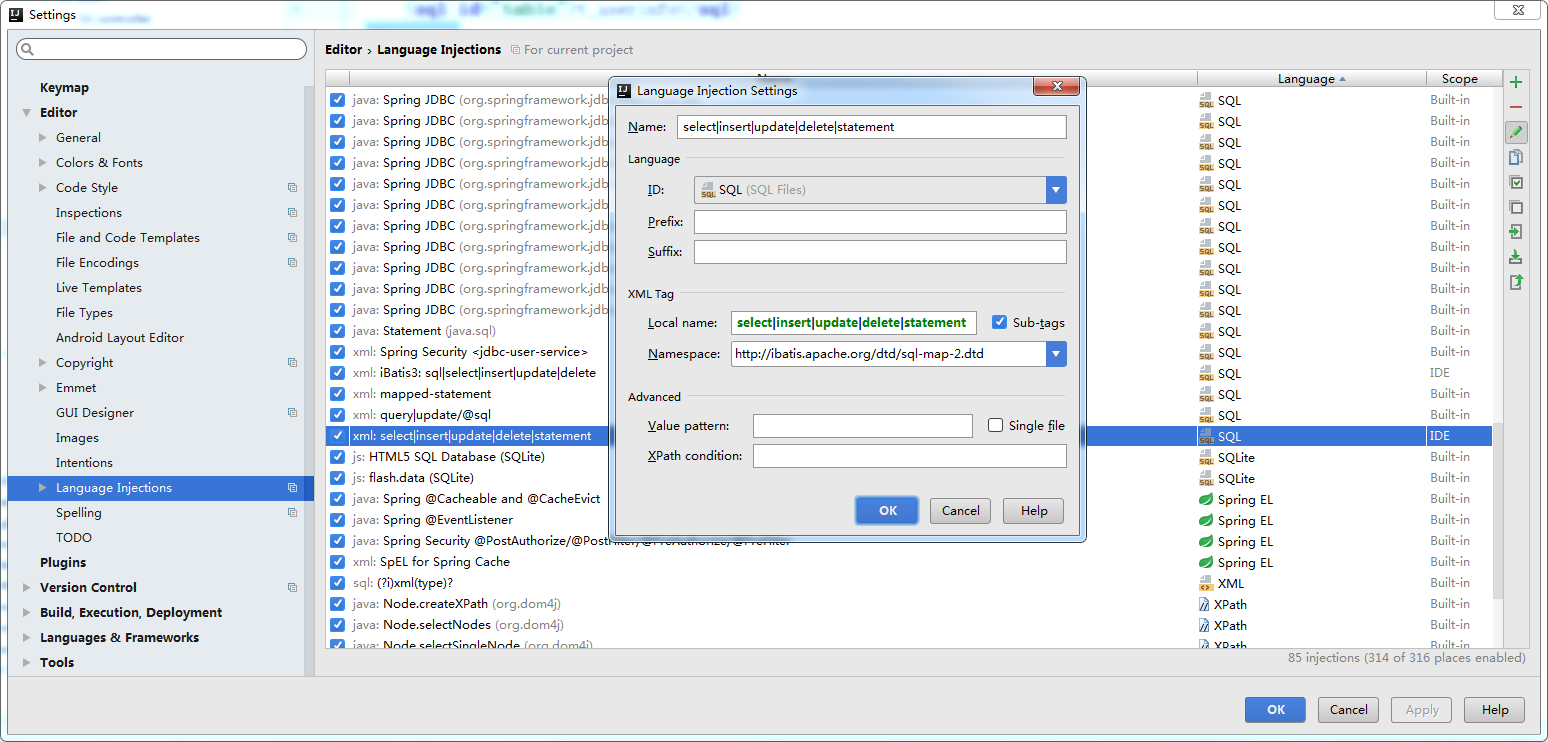Open the Inspections settings page
This screenshot has width=1548, height=742.
[90, 212]
